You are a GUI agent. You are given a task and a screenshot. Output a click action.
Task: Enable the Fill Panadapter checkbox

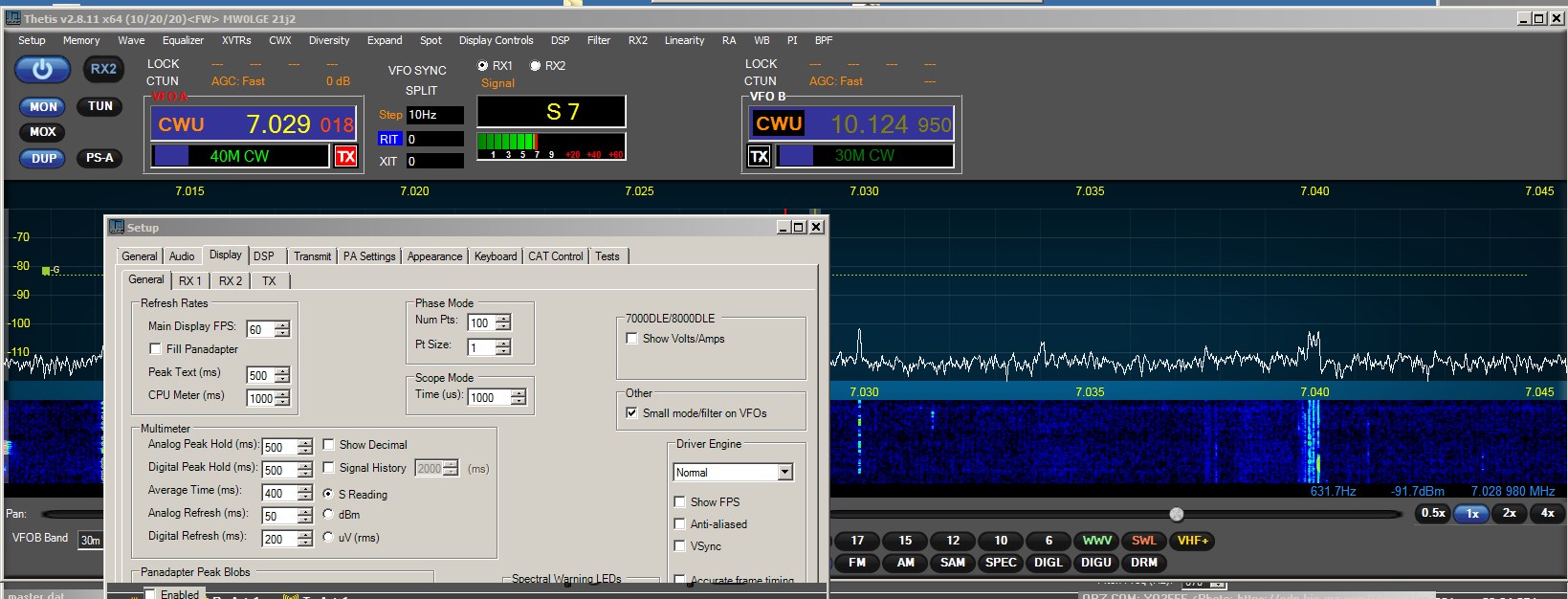[156, 349]
